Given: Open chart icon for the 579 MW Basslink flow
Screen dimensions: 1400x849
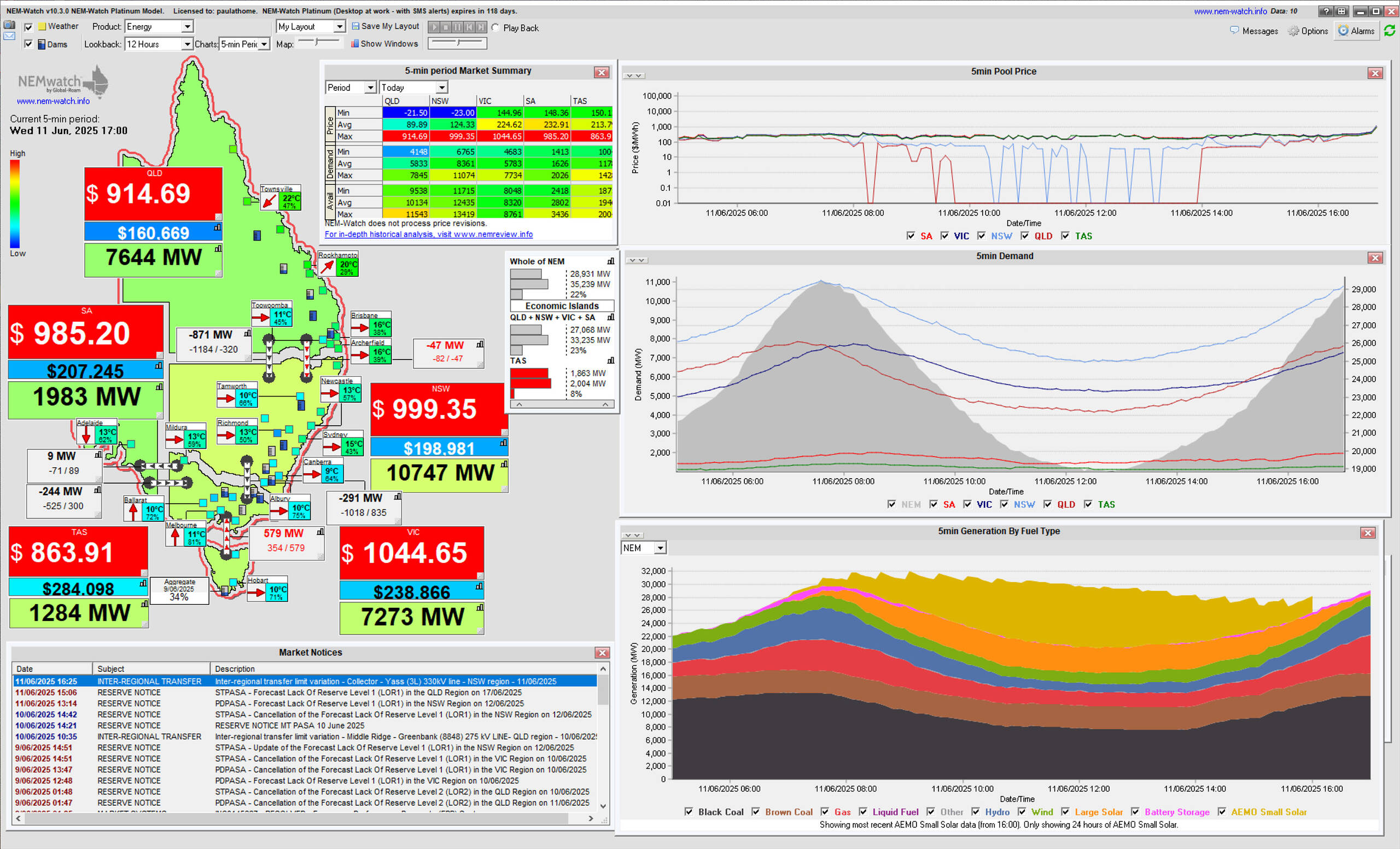Looking at the screenshot, I should [320, 532].
